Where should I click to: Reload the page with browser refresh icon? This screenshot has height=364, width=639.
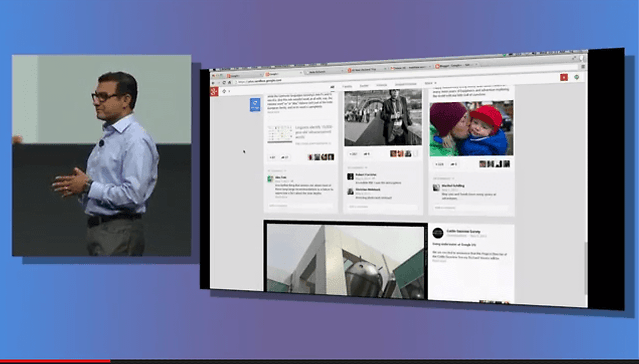pos(224,82)
